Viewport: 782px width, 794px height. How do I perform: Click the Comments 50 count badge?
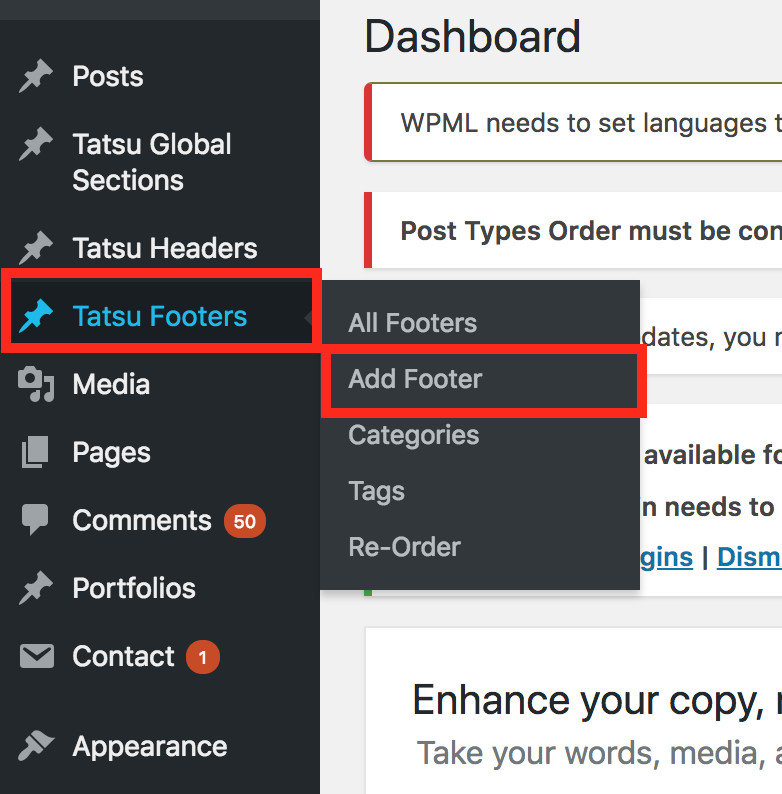[245, 521]
